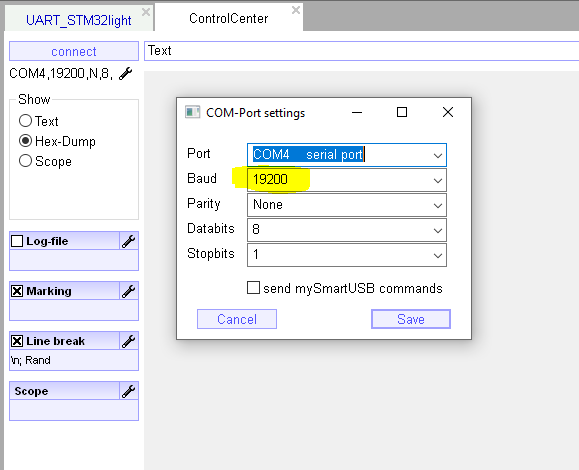Open Log-file settings wrench icon

(x=129, y=241)
